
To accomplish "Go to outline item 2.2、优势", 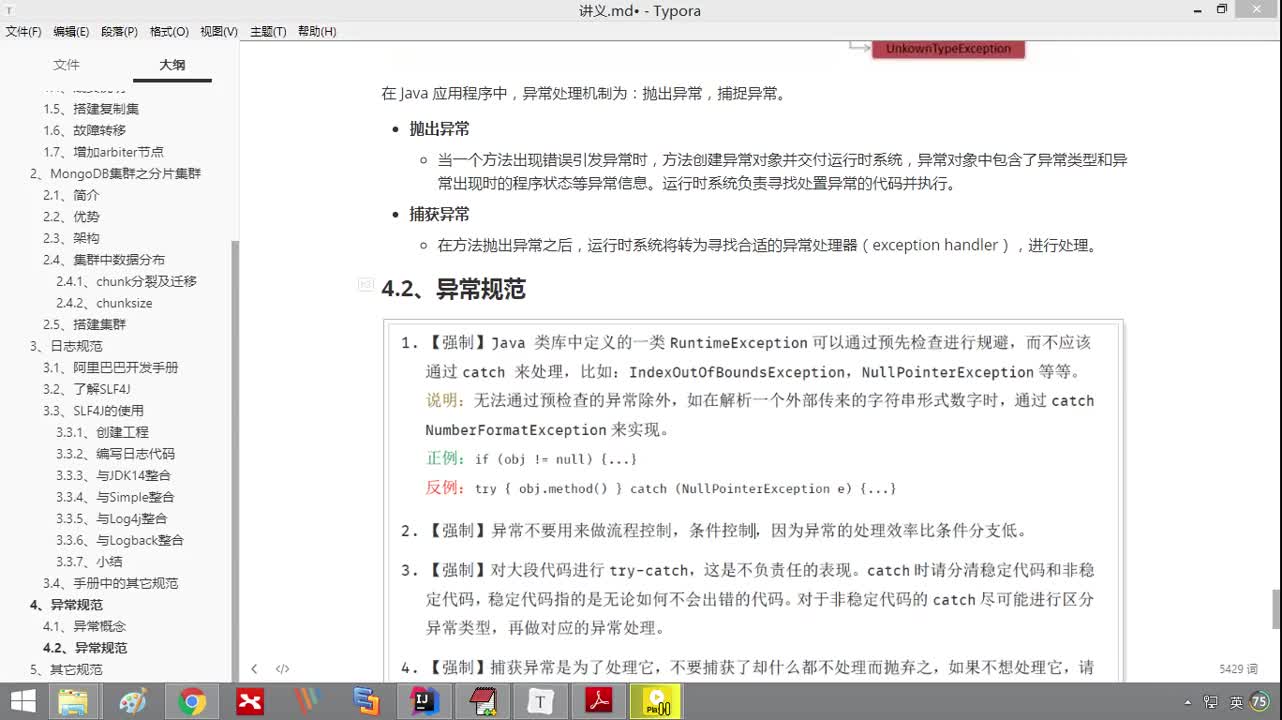I will (x=71, y=217).
